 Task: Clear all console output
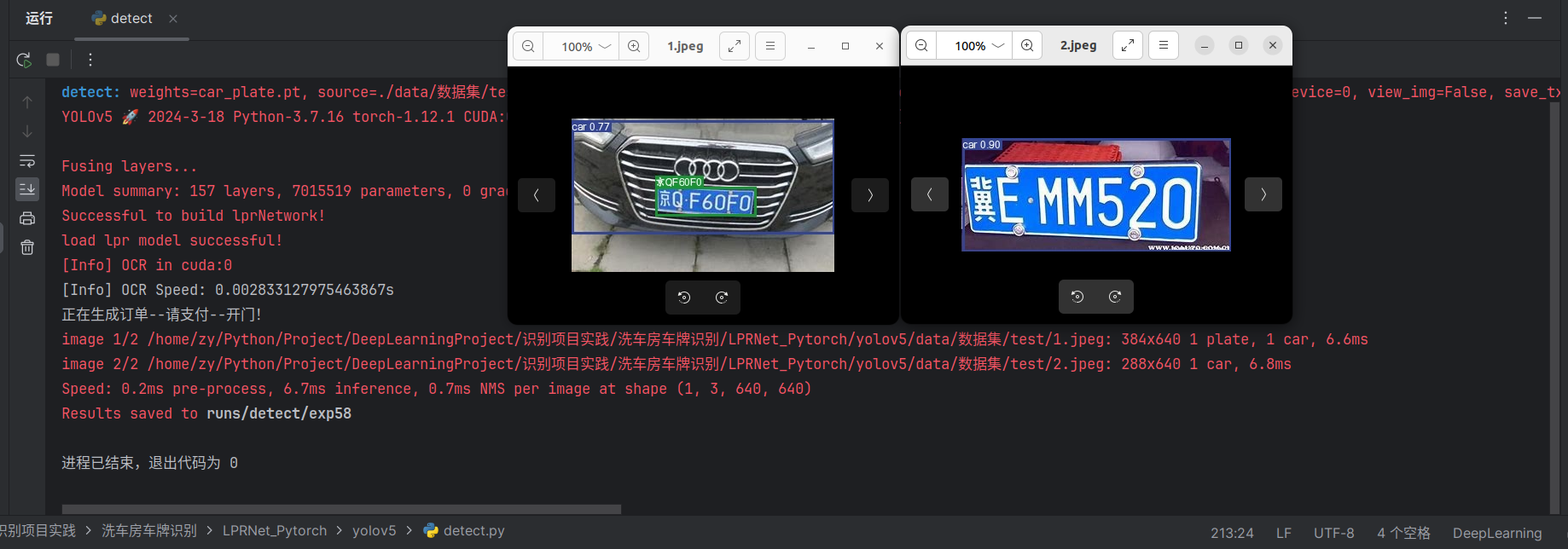click(x=27, y=247)
